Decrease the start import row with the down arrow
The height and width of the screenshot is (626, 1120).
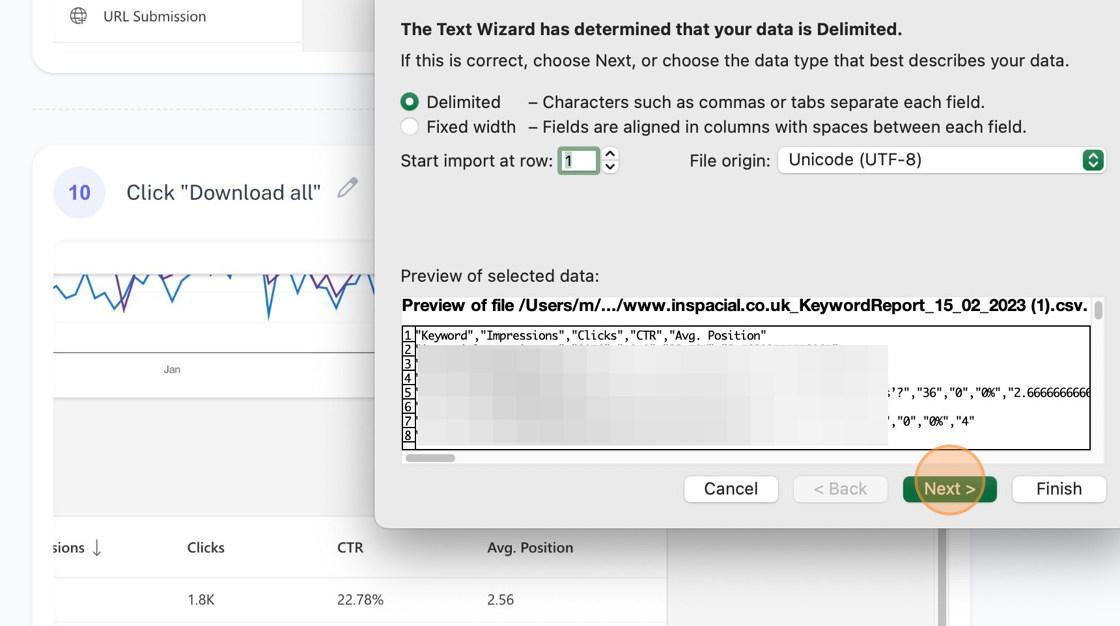[609, 167]
